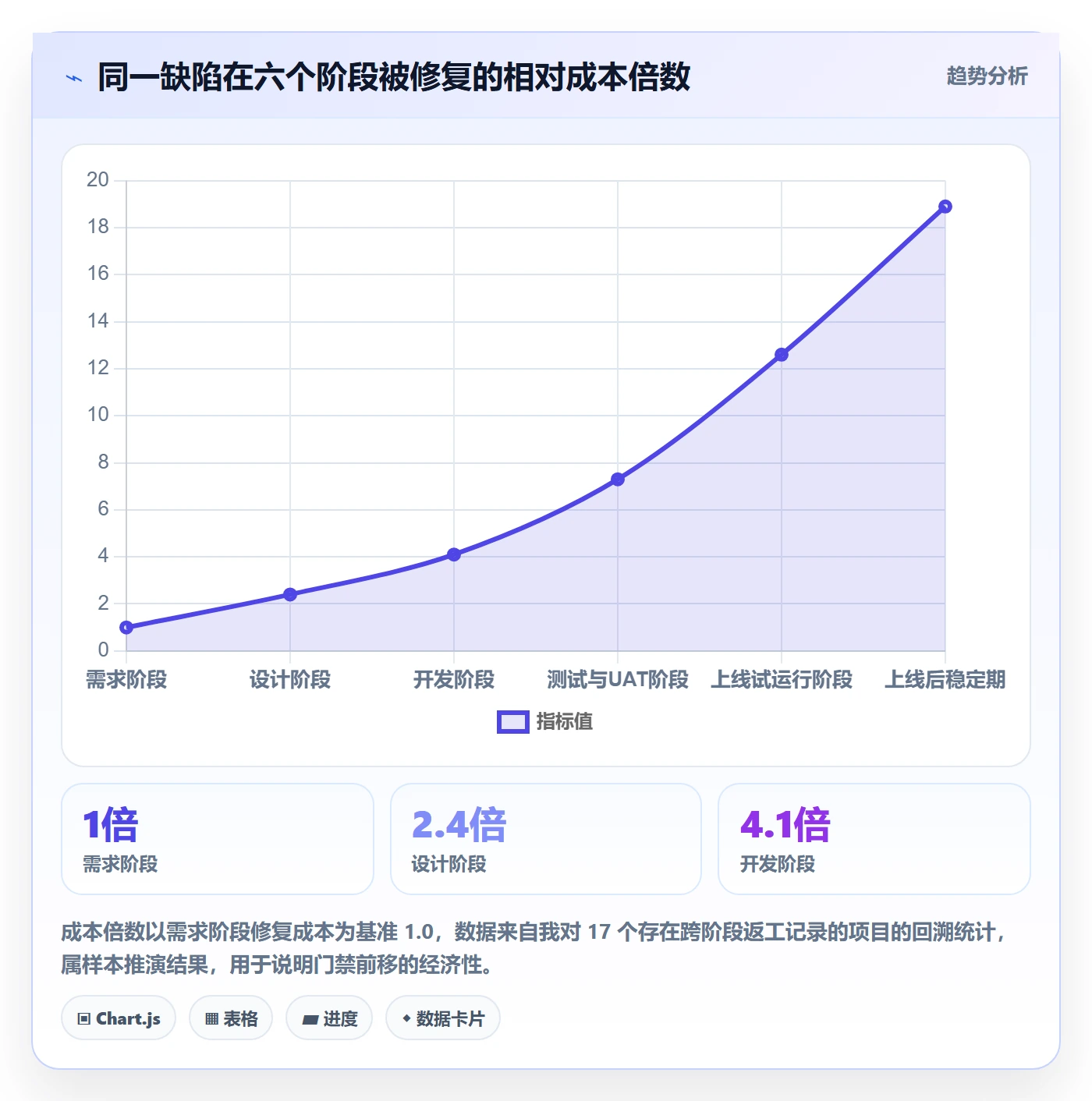
Task: Click the diamond icon in 数据卡片 chip
Action: click(x=406, y=1018)
